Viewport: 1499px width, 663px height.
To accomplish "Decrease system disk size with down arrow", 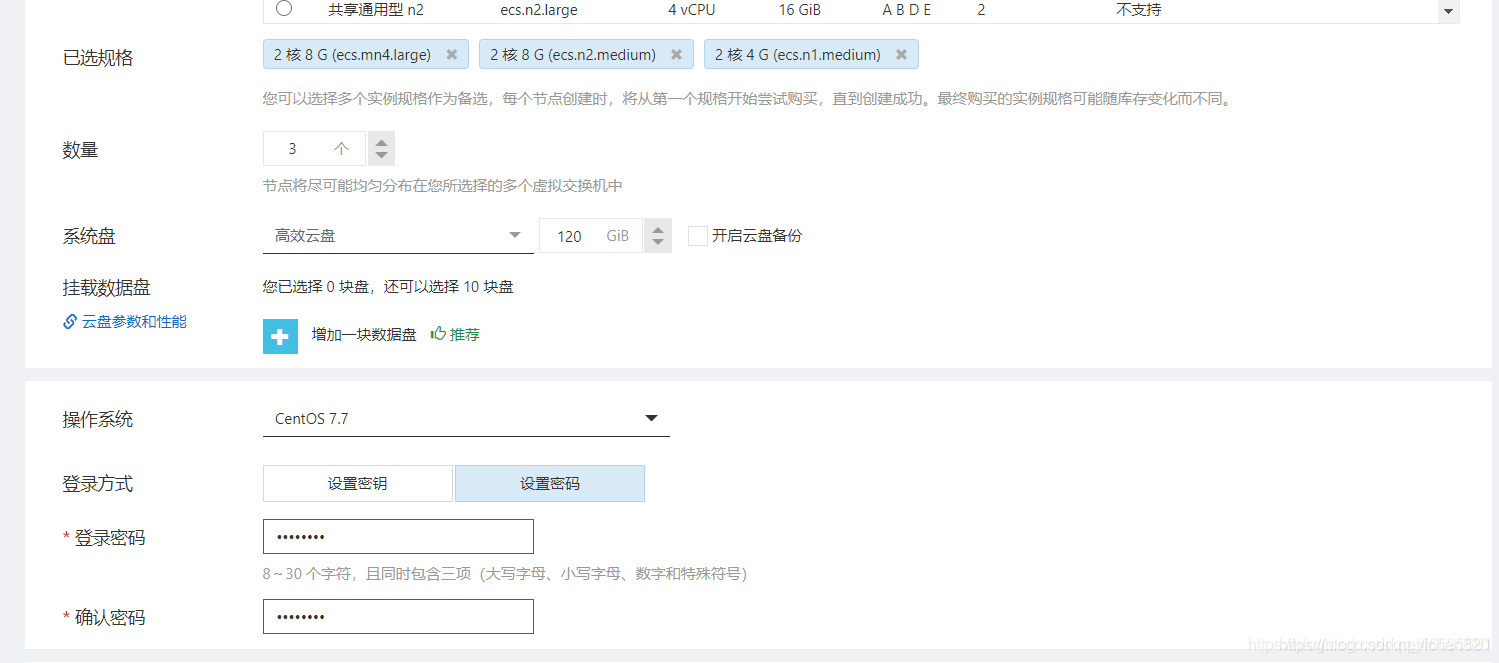I will pos(658,243).
